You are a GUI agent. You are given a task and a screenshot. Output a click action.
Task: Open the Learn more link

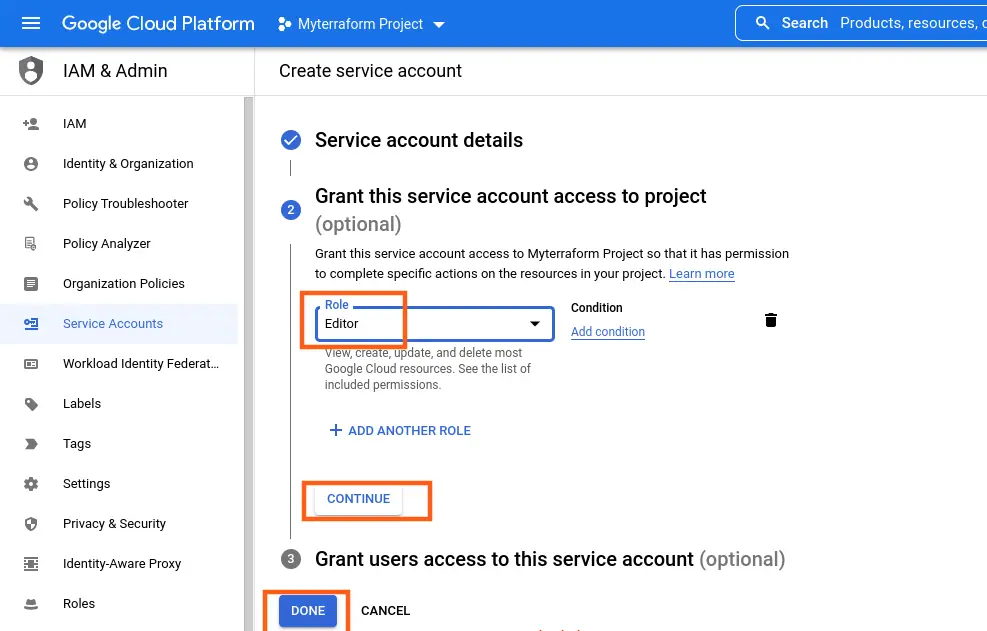701,274
